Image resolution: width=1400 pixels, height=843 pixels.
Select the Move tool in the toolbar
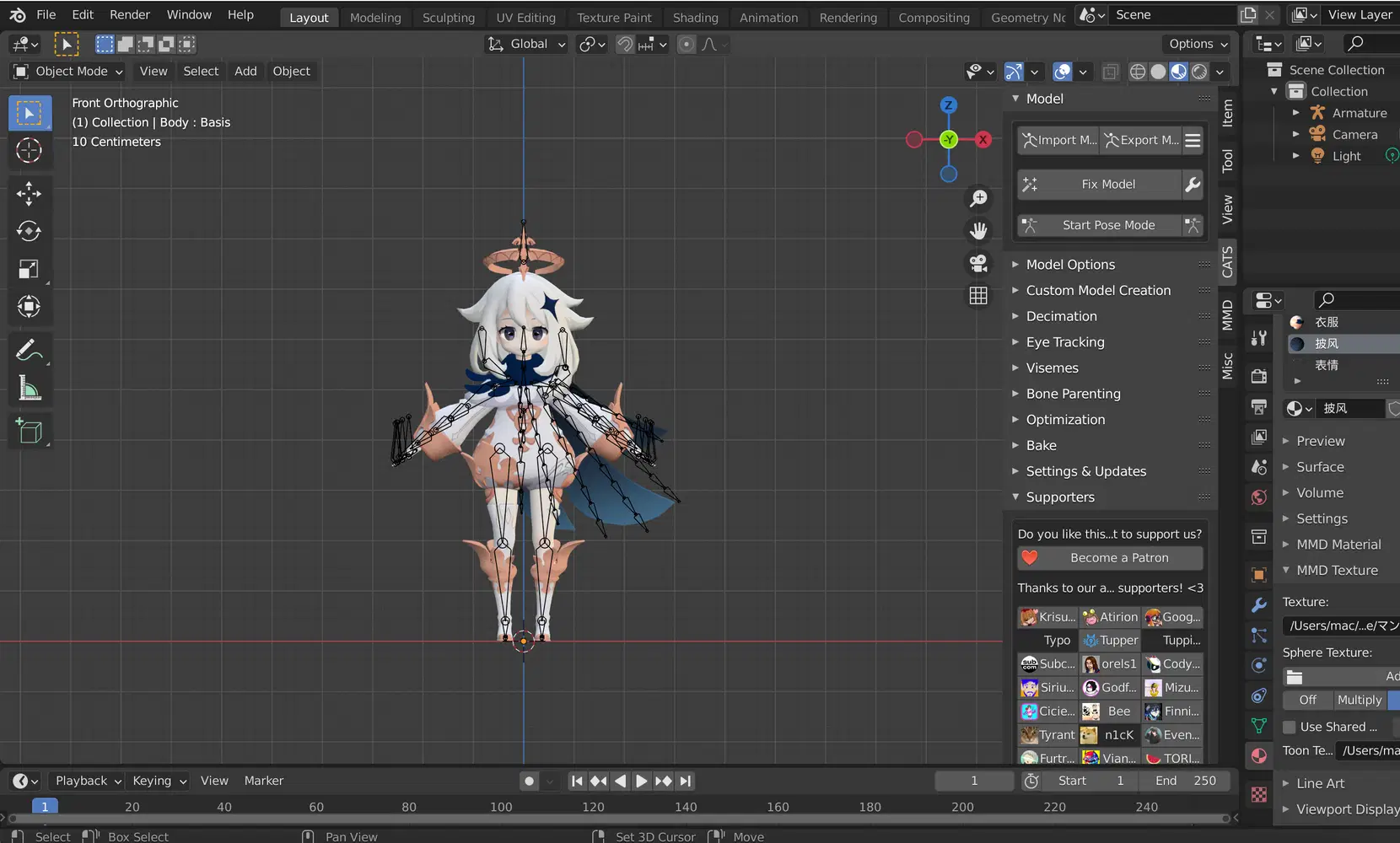30,194
